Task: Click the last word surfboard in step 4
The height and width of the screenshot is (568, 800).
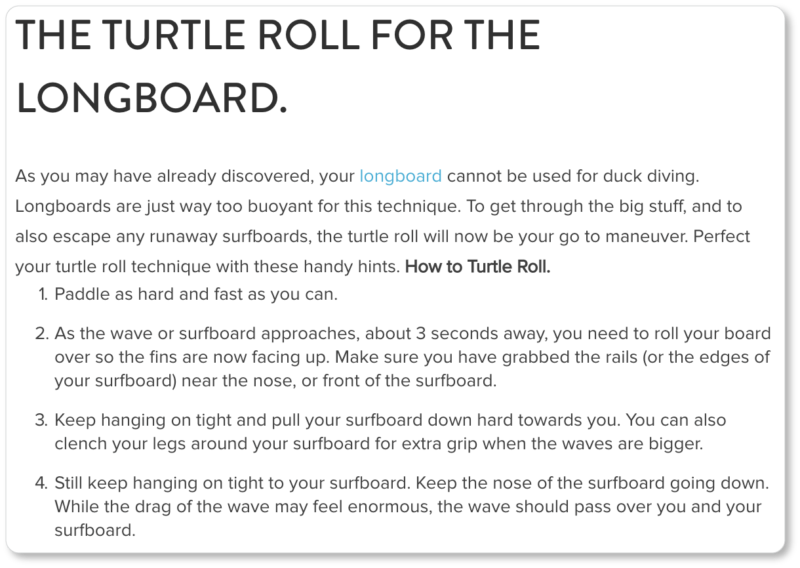Action: coord(95,531)
